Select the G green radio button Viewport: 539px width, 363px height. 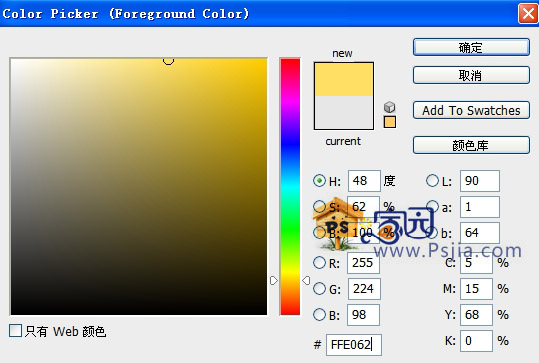(319, 289)
